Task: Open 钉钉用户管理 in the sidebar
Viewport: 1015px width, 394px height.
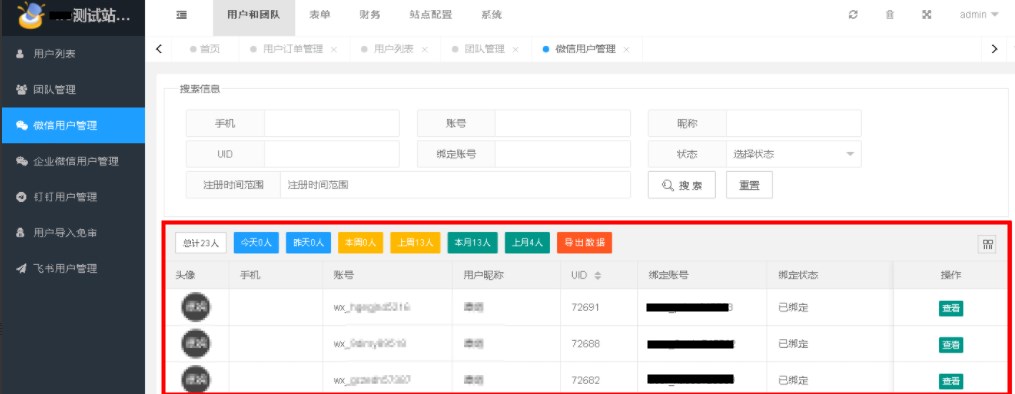Action: pyautogui.click(x=72, y=197)
